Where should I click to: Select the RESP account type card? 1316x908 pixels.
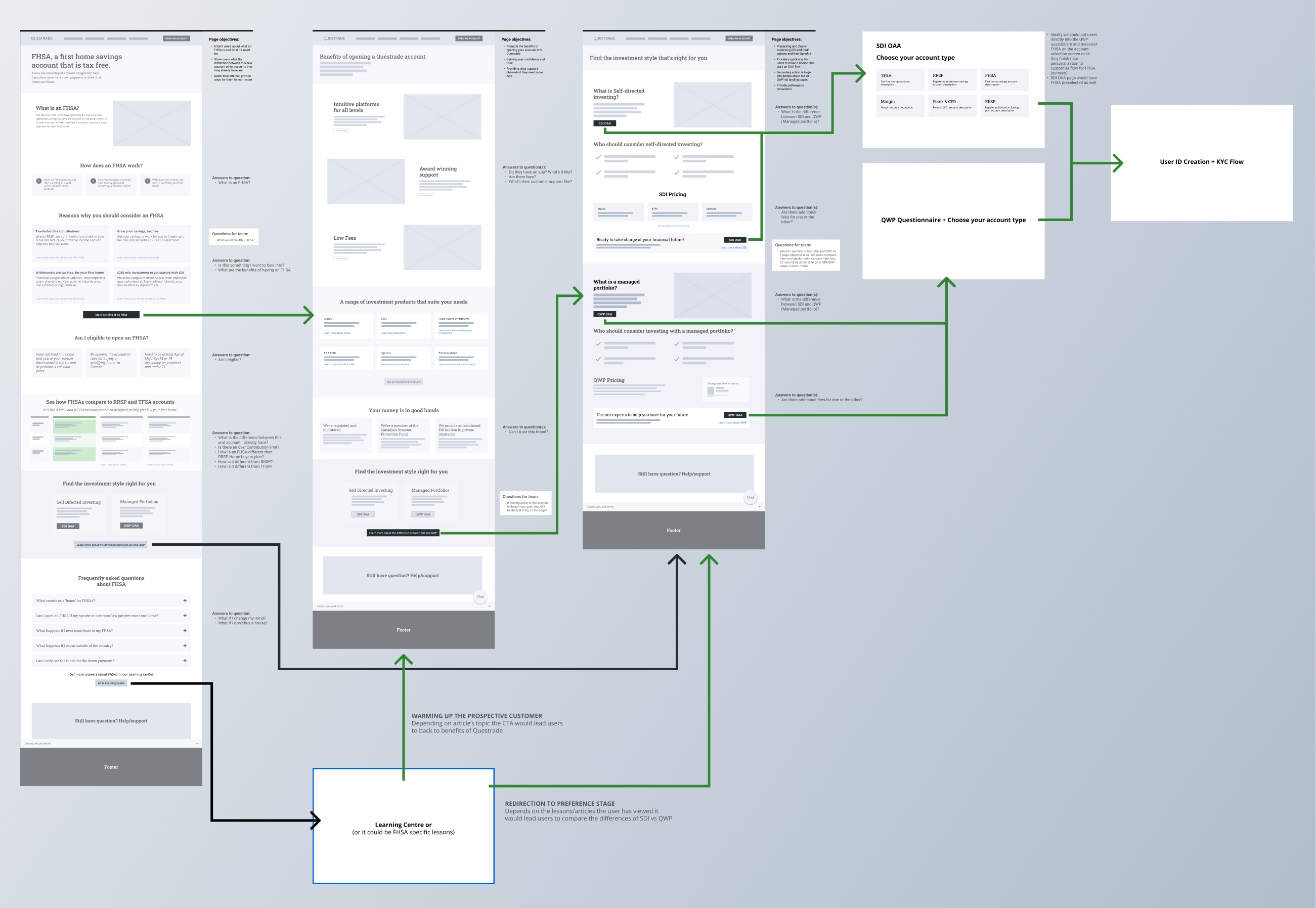point(1004,106)
